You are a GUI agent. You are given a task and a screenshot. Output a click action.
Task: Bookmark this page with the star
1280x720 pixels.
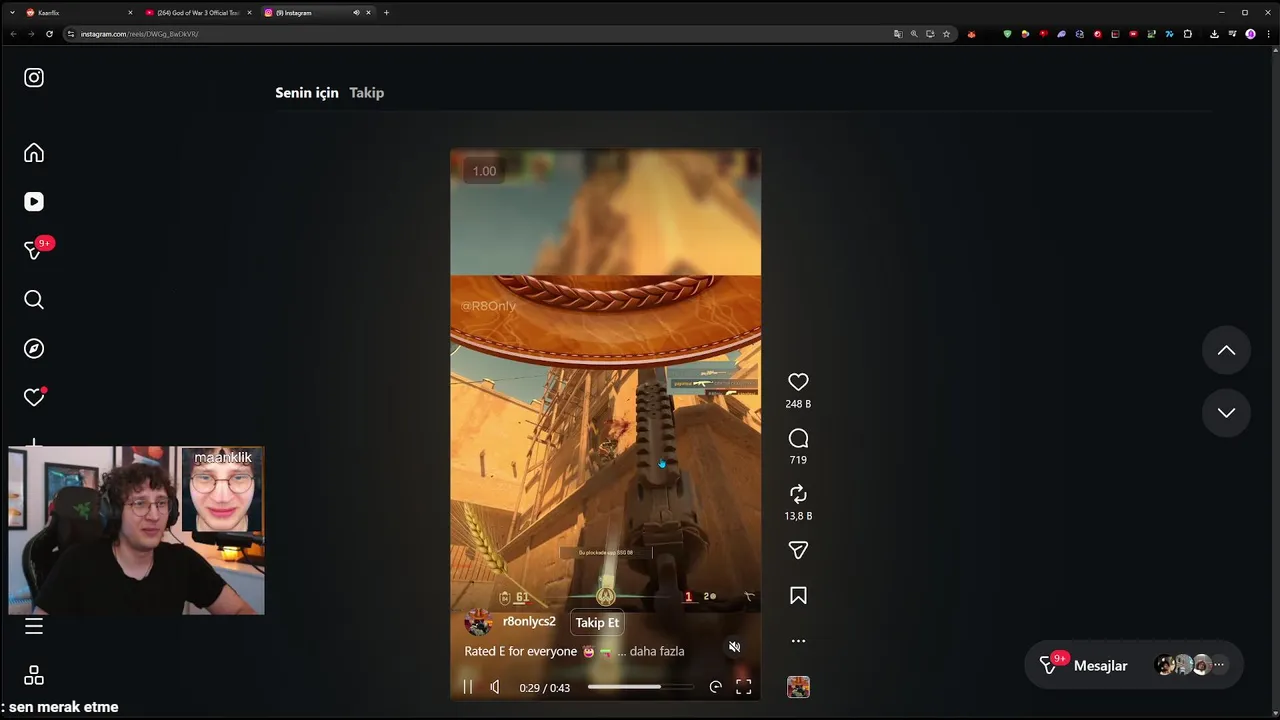click(946, 34)
